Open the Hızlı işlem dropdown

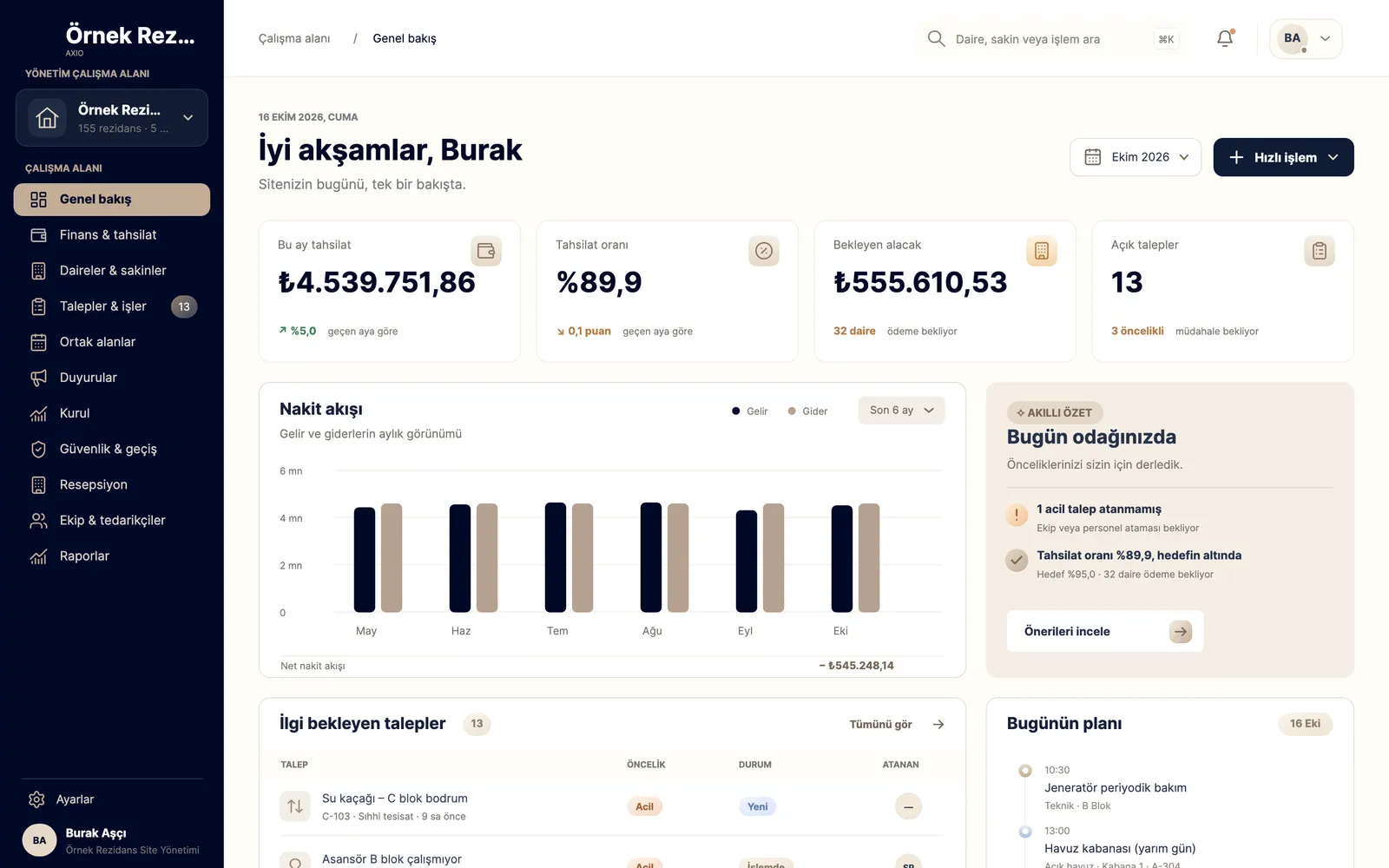tap(1283, 157)
